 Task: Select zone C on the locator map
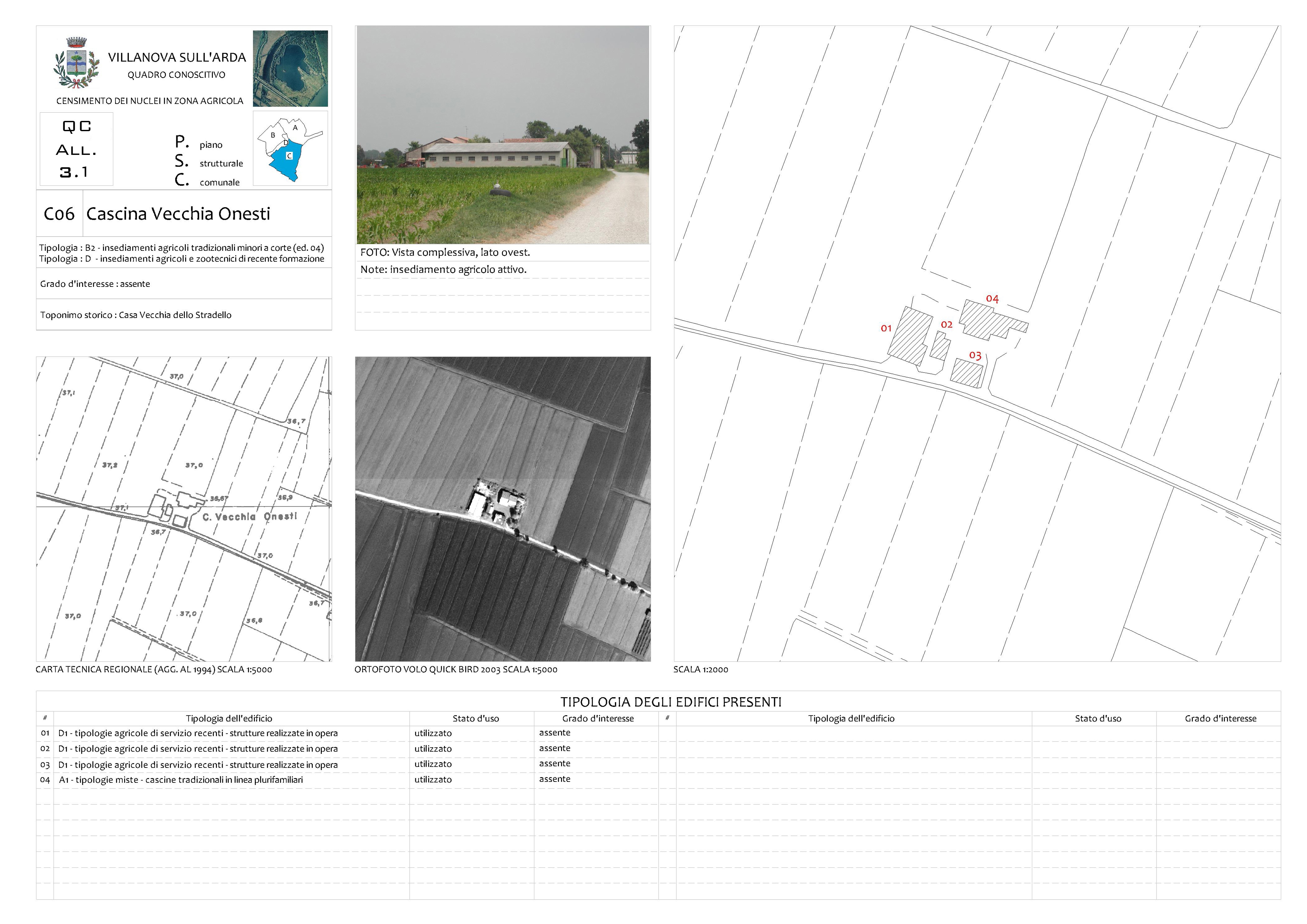[x=289, y=156]
